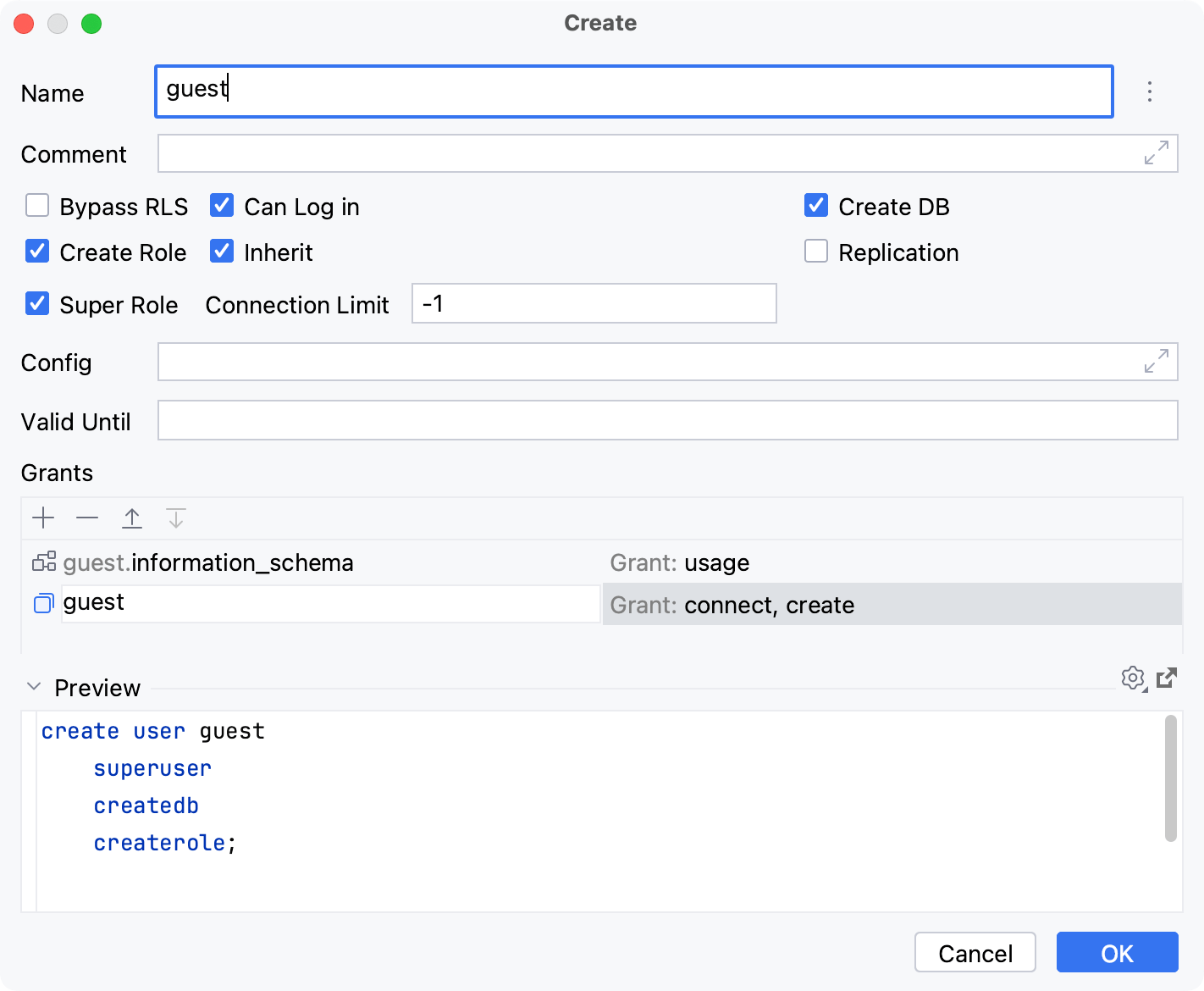The image size is (1204, 991).
Task: Move the selected grant down
Action: (176, 518)
